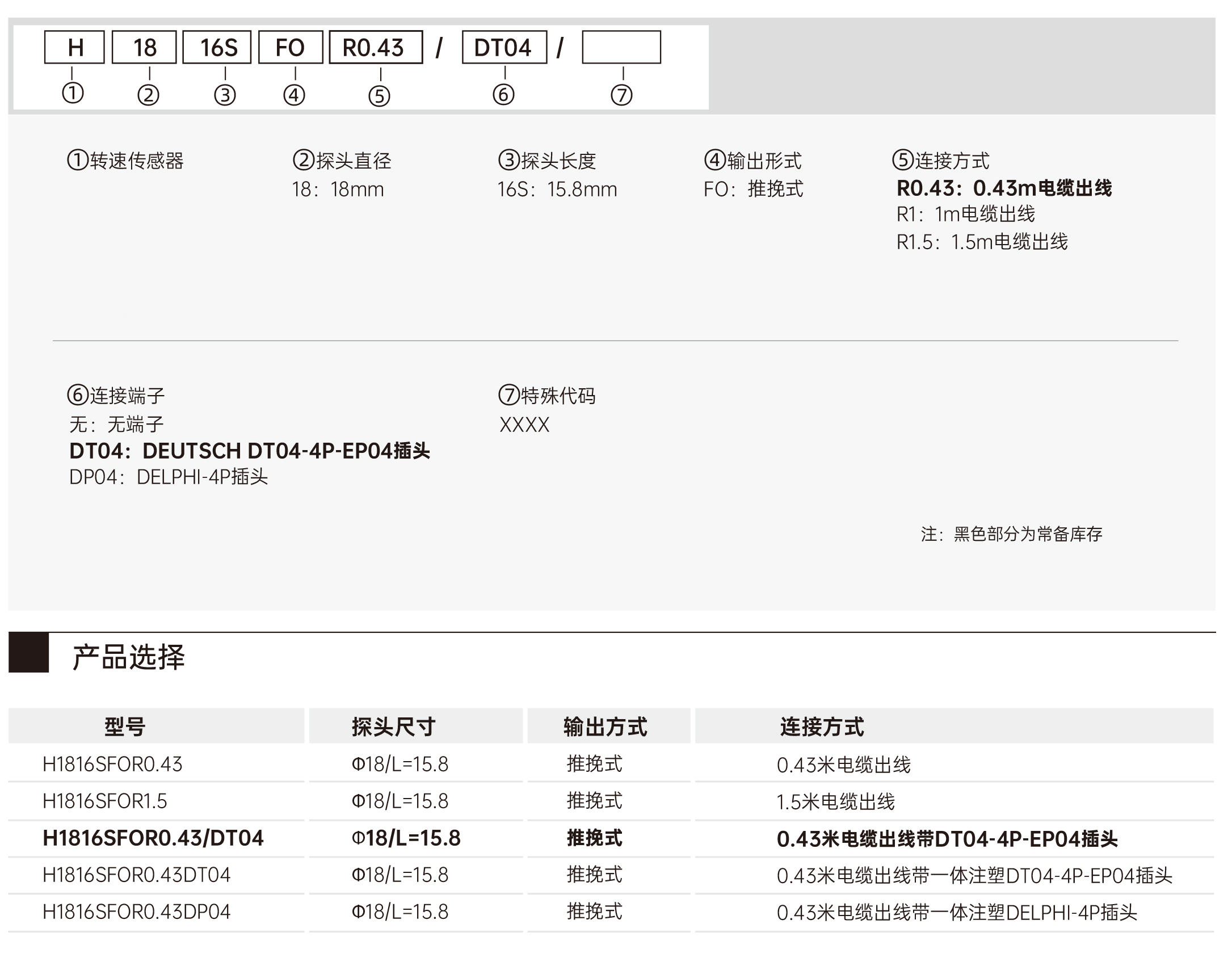Select model 'H1816SFOR1.5' cell
This screenshot has width=1232, height=966.
[x=105, y=801]
